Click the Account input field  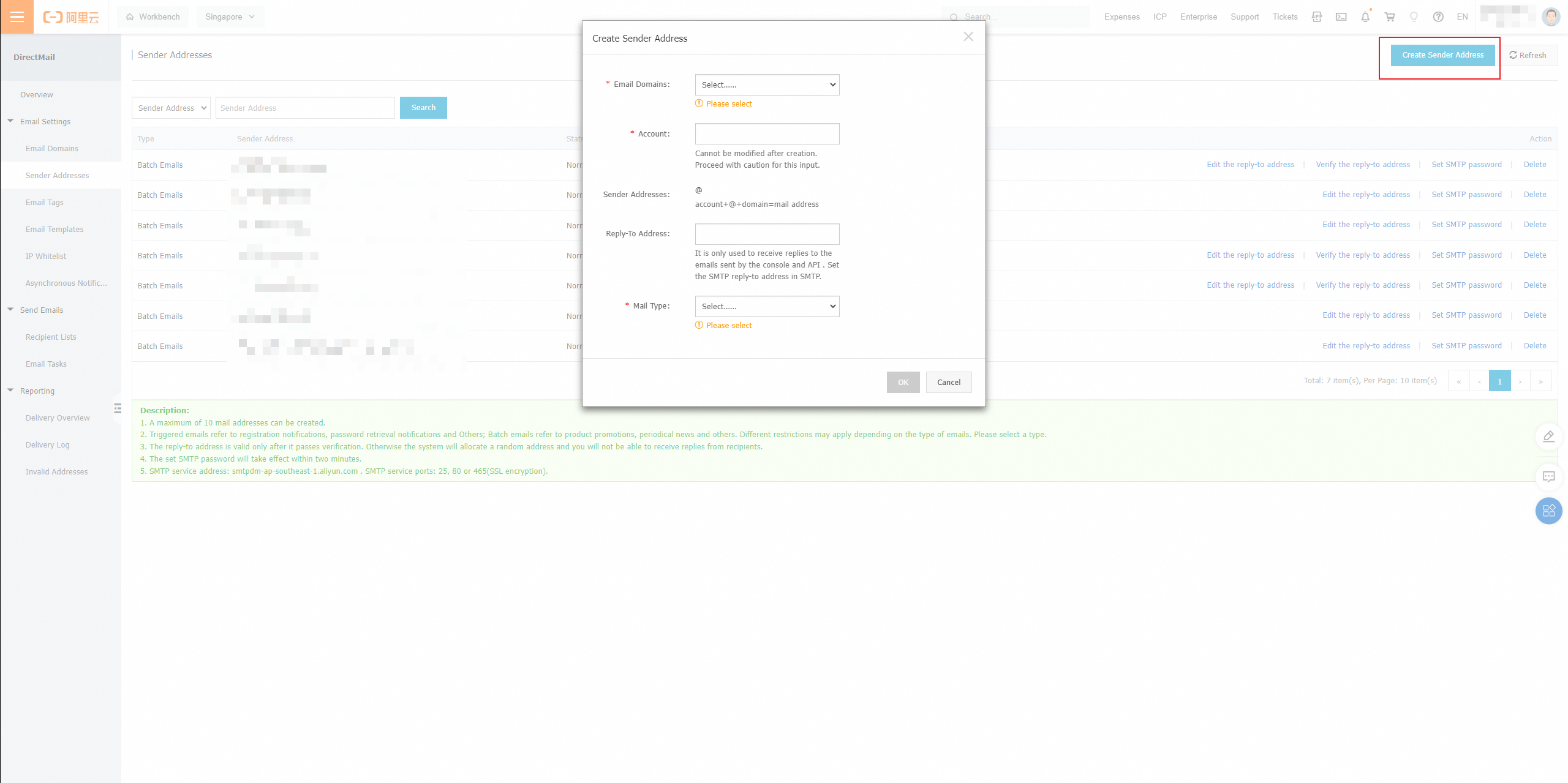click(767, 133)
